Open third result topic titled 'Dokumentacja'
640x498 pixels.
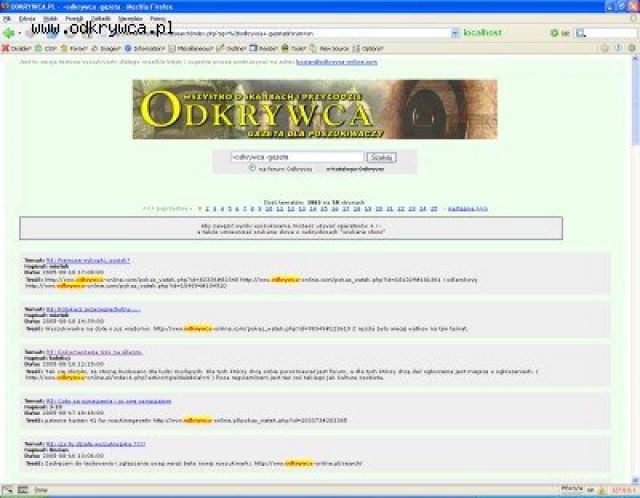[x=94, y=352]
